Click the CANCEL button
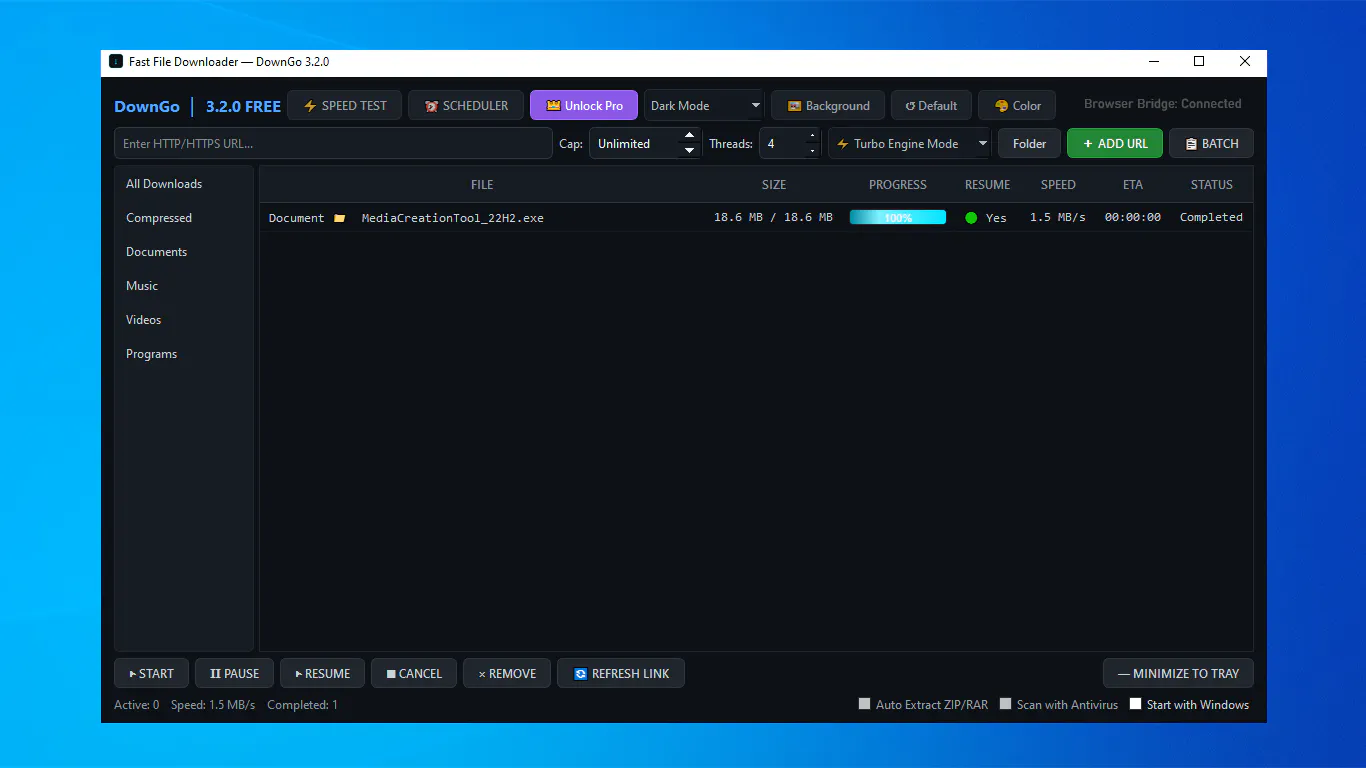 click(414, 673)
